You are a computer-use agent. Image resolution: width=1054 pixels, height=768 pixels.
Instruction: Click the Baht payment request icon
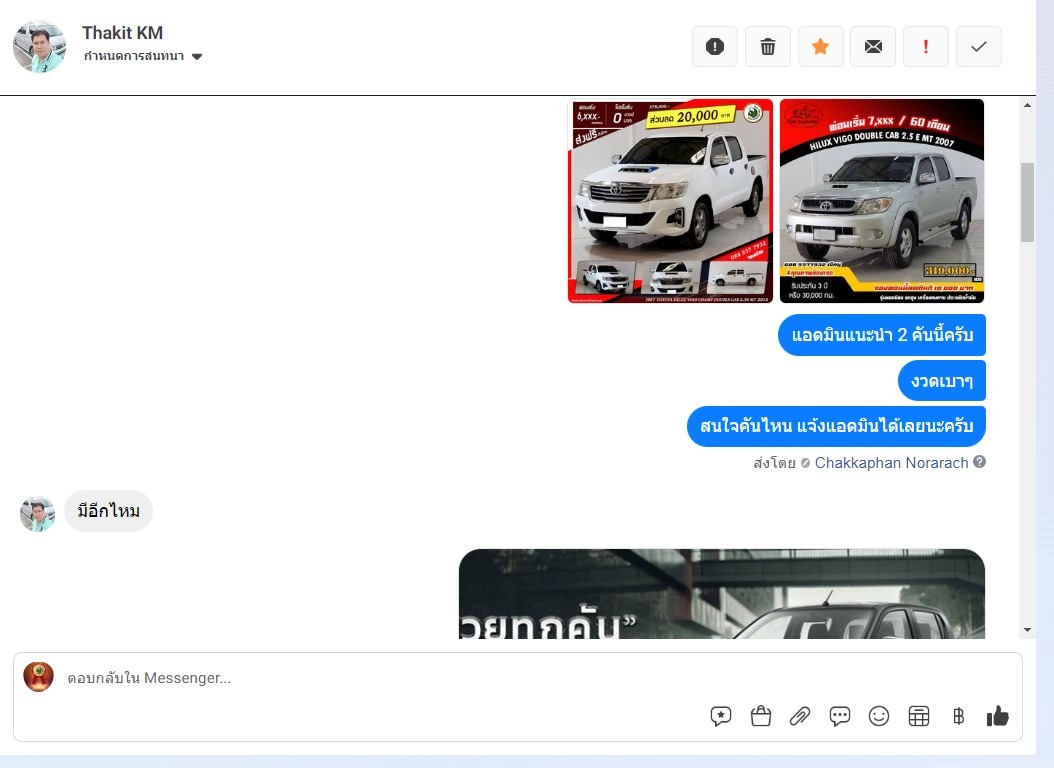959,716
